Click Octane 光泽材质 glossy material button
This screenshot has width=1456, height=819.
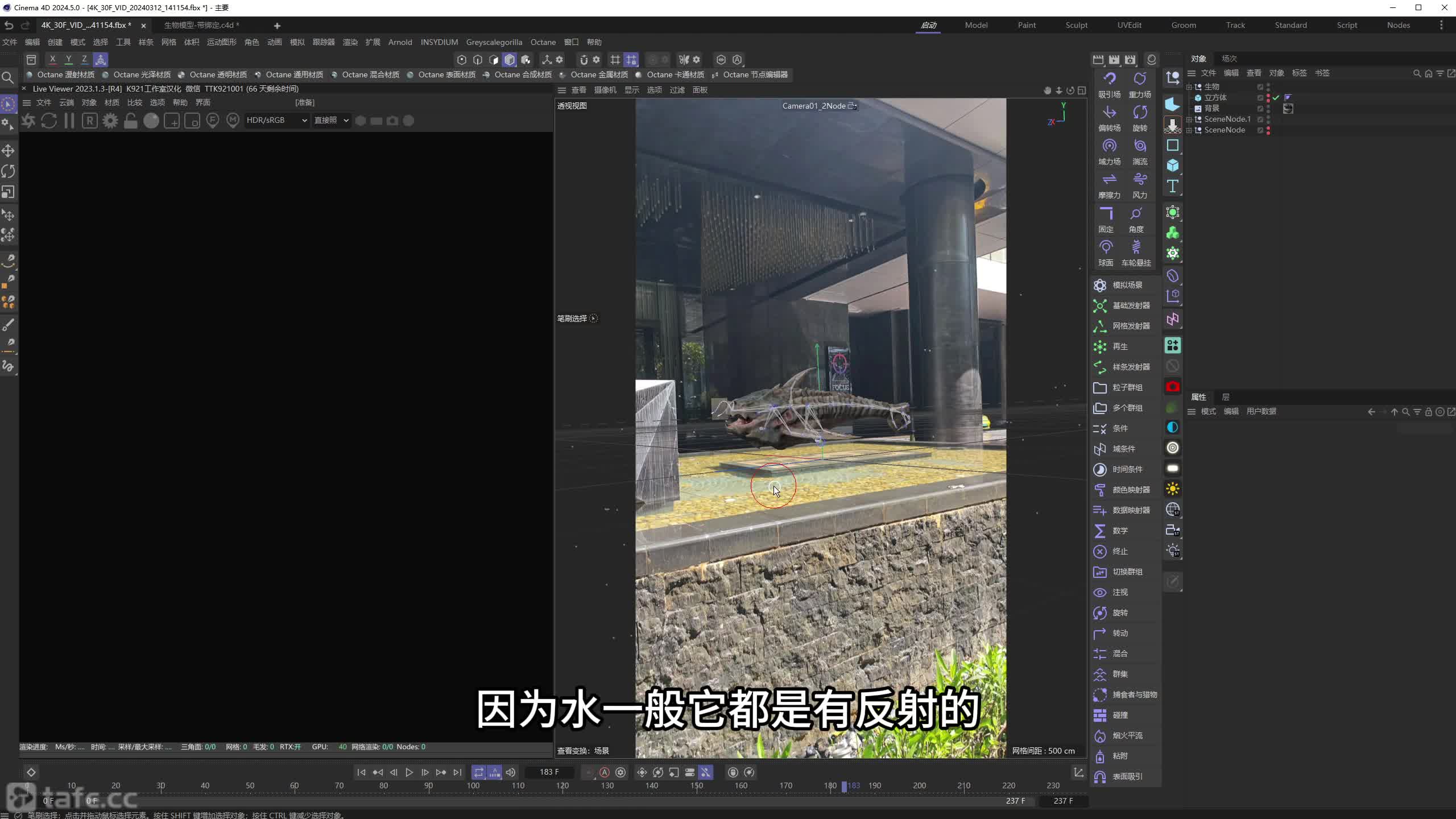136,75
